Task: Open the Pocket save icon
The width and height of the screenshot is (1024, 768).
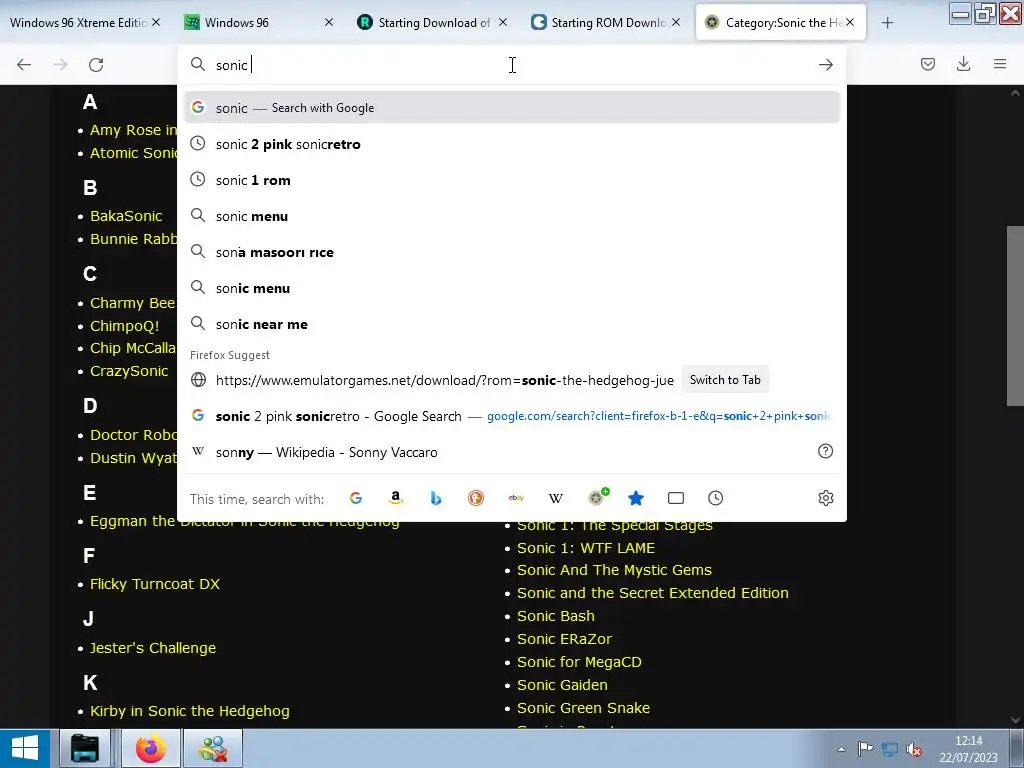Action: (927, 64)
